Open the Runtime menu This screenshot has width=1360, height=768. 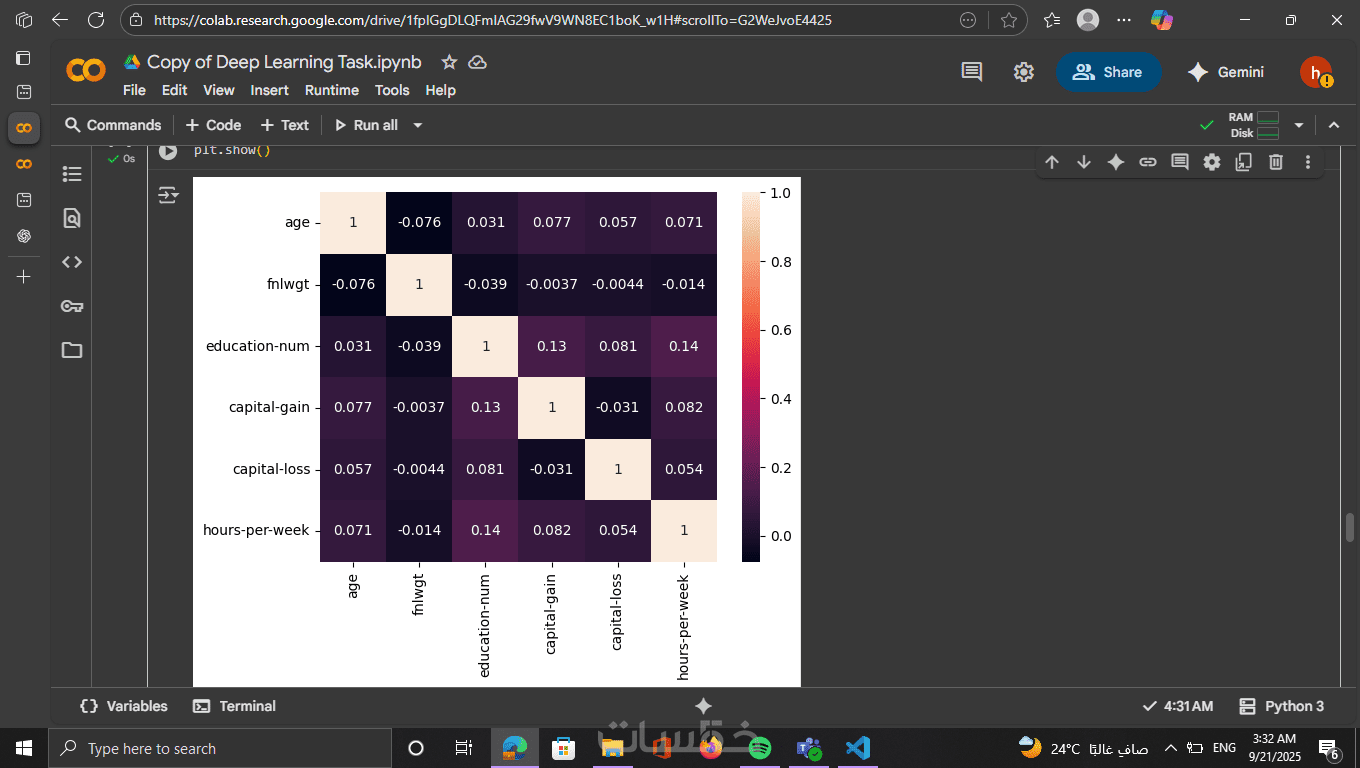click(332, 90)
